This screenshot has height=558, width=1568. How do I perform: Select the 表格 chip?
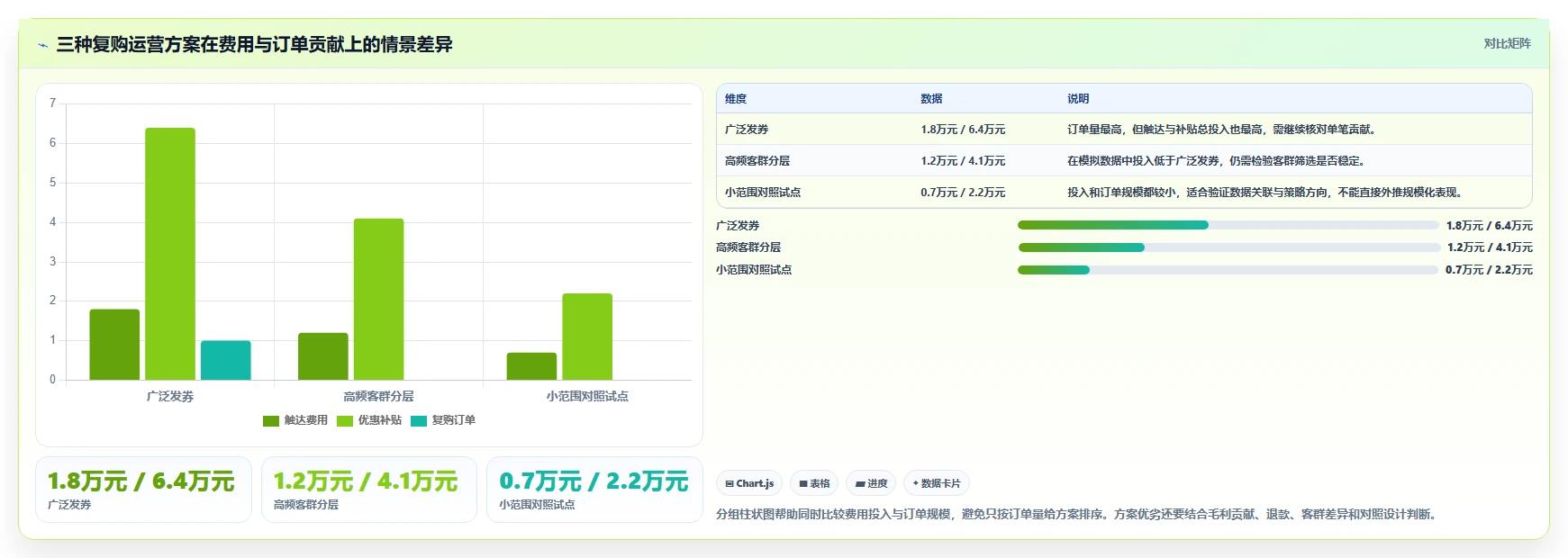click(x=814, y=483)
